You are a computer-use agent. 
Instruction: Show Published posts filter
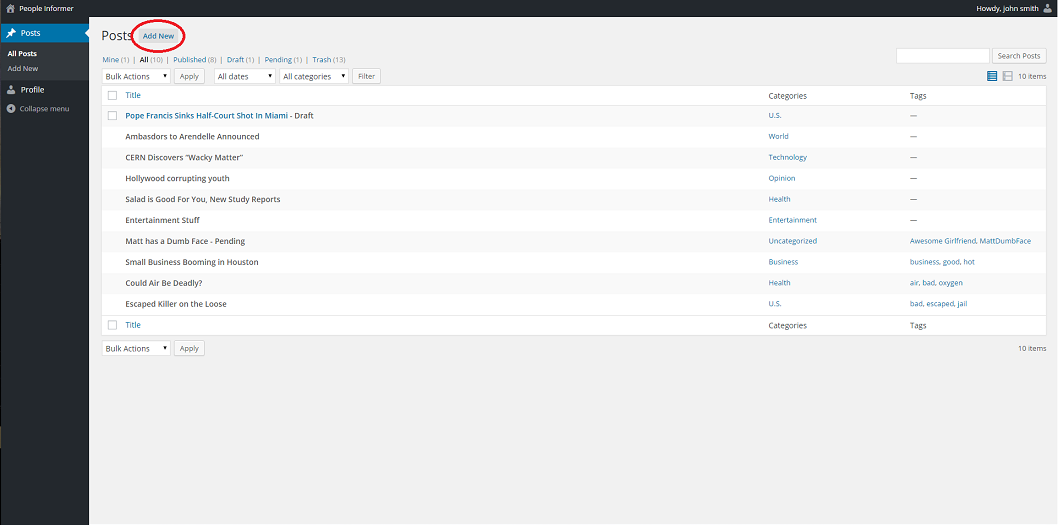coord(189,60)
